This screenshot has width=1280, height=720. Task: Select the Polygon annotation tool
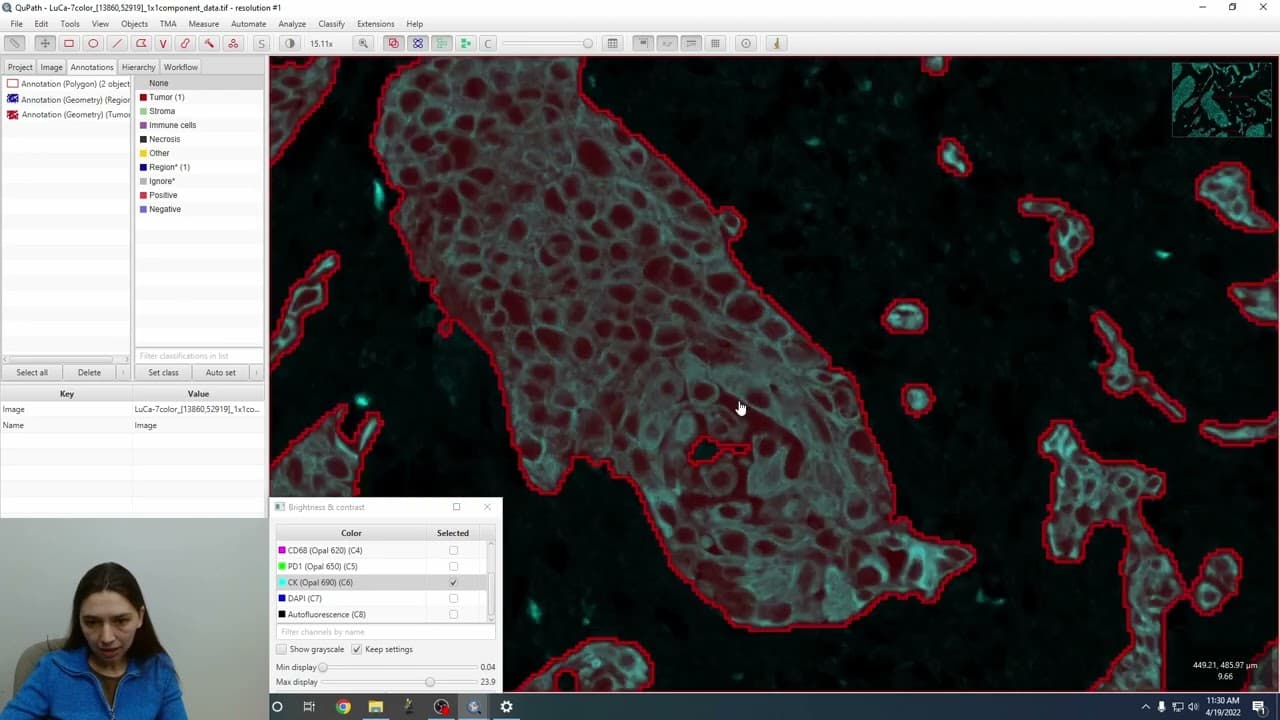tap(141, 43)
